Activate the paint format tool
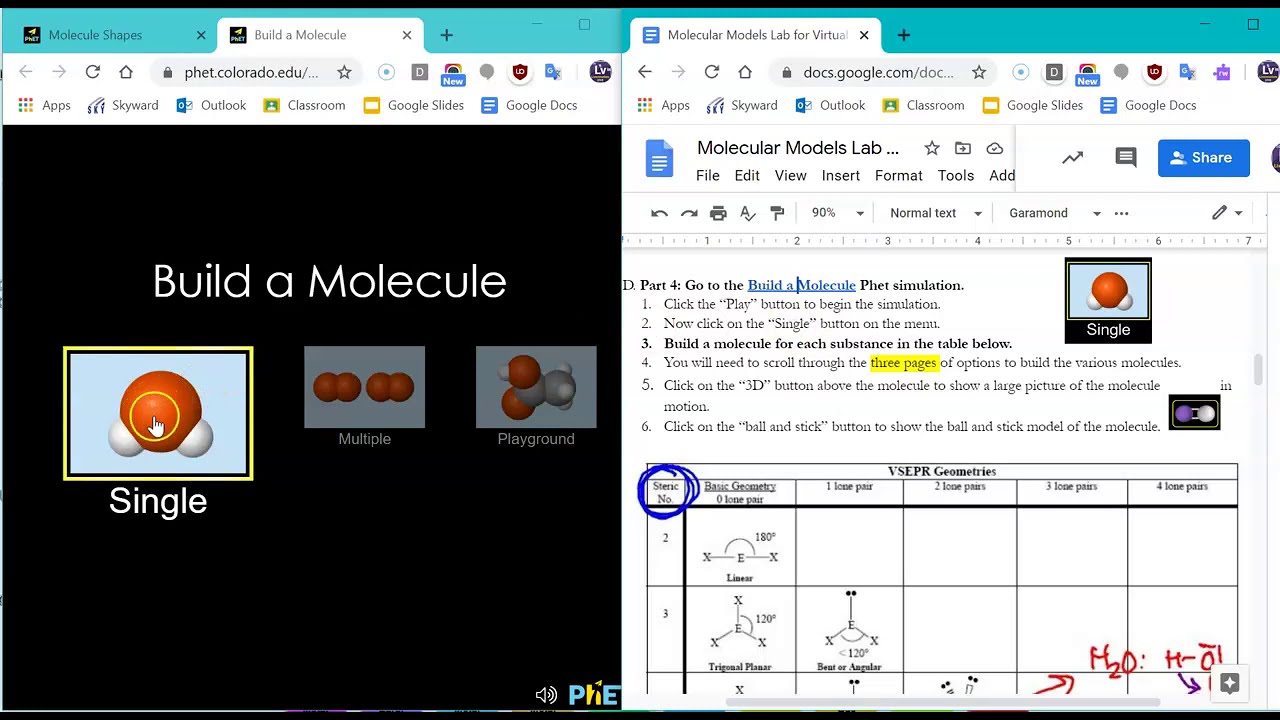The image size is (1280, 720). [777, 213]
